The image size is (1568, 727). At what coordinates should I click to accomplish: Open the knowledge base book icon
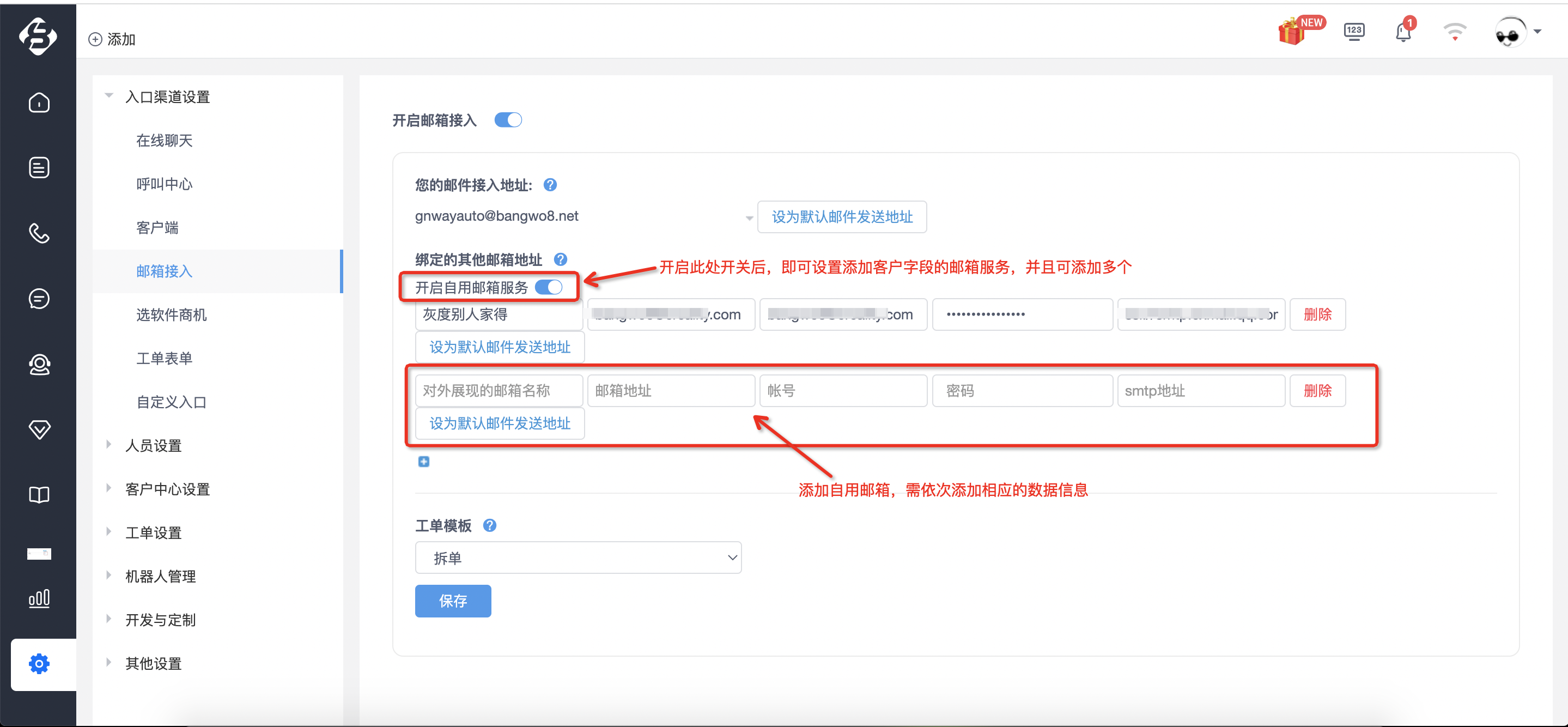click(39, 494)
